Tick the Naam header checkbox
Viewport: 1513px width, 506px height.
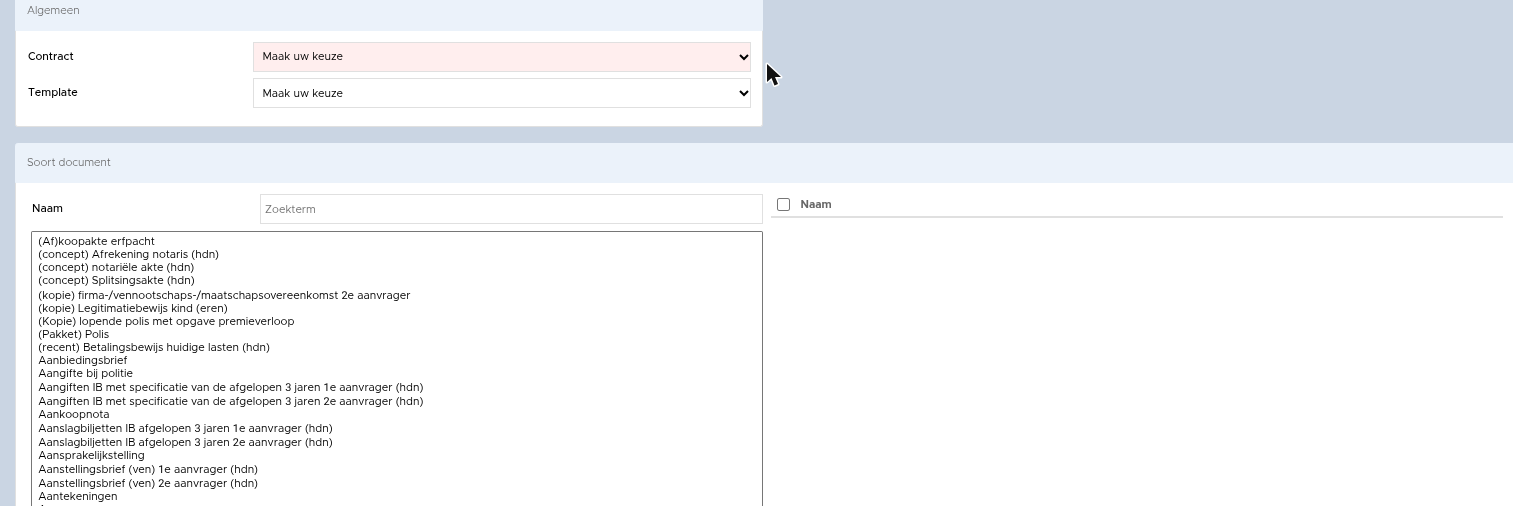point(784,204)
